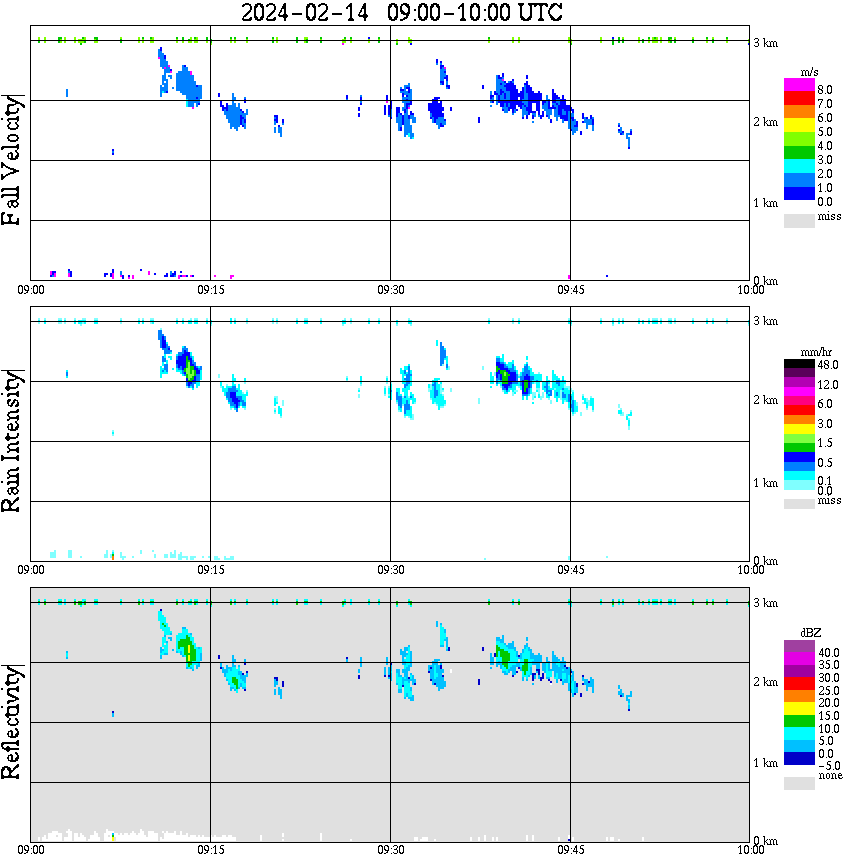Screen dimensions: 850x868
Task: Click the gray 'miss' swatch in Fall Velocity legend
Action: (799, 220)
